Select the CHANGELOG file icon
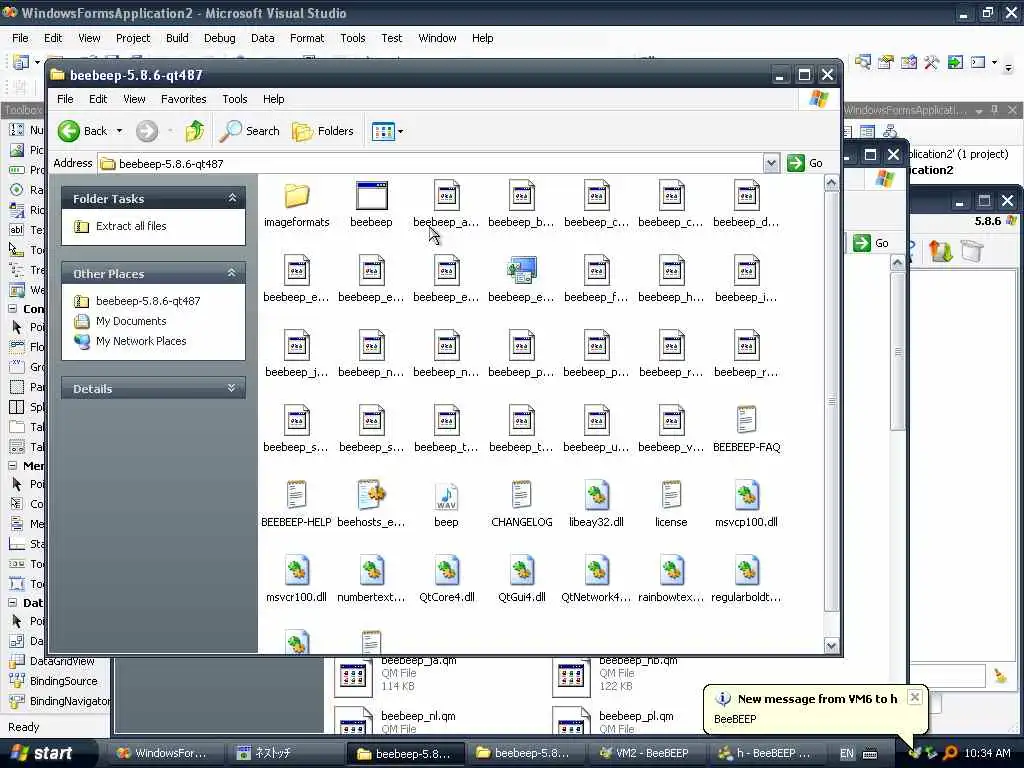Viewport: 1024px width, 768px height. pyautogui.click(x=521, y=495)
